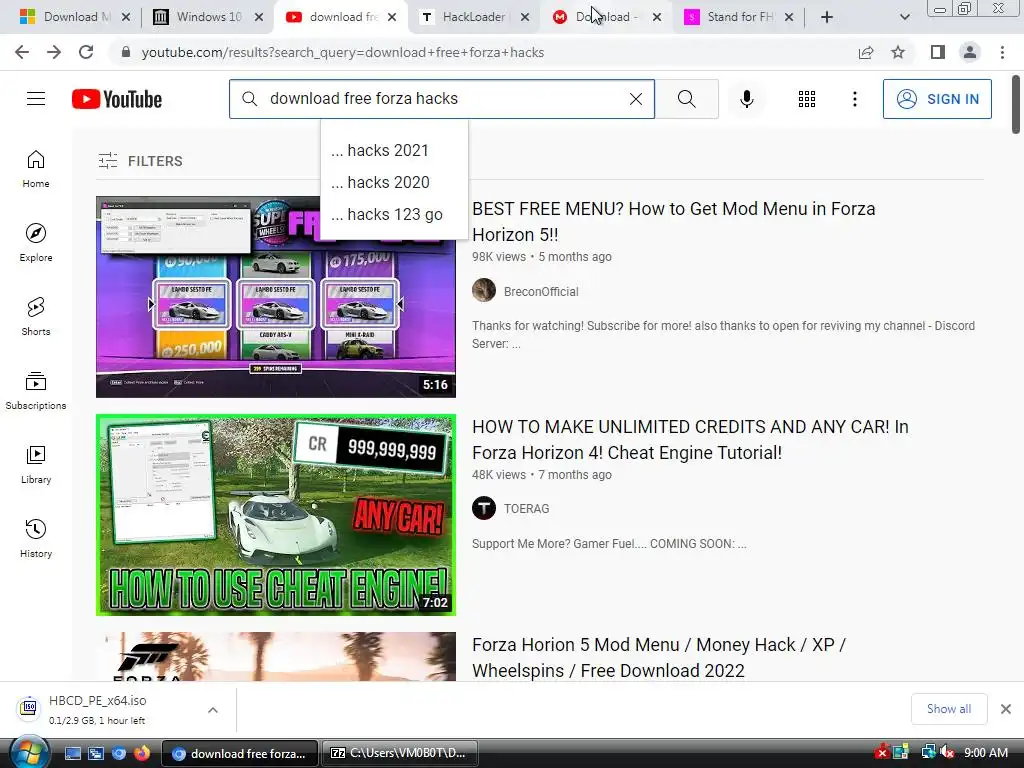Clear the search query with the X
1024x768 pixels.
point(635,99)
